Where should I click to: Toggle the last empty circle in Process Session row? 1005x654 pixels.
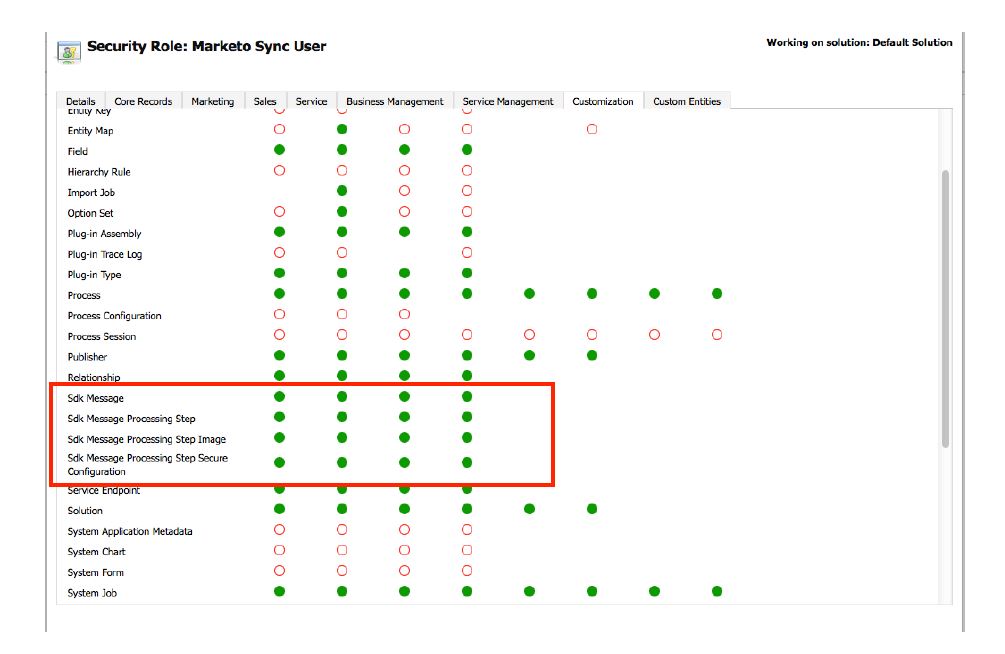tap(717, 335)
